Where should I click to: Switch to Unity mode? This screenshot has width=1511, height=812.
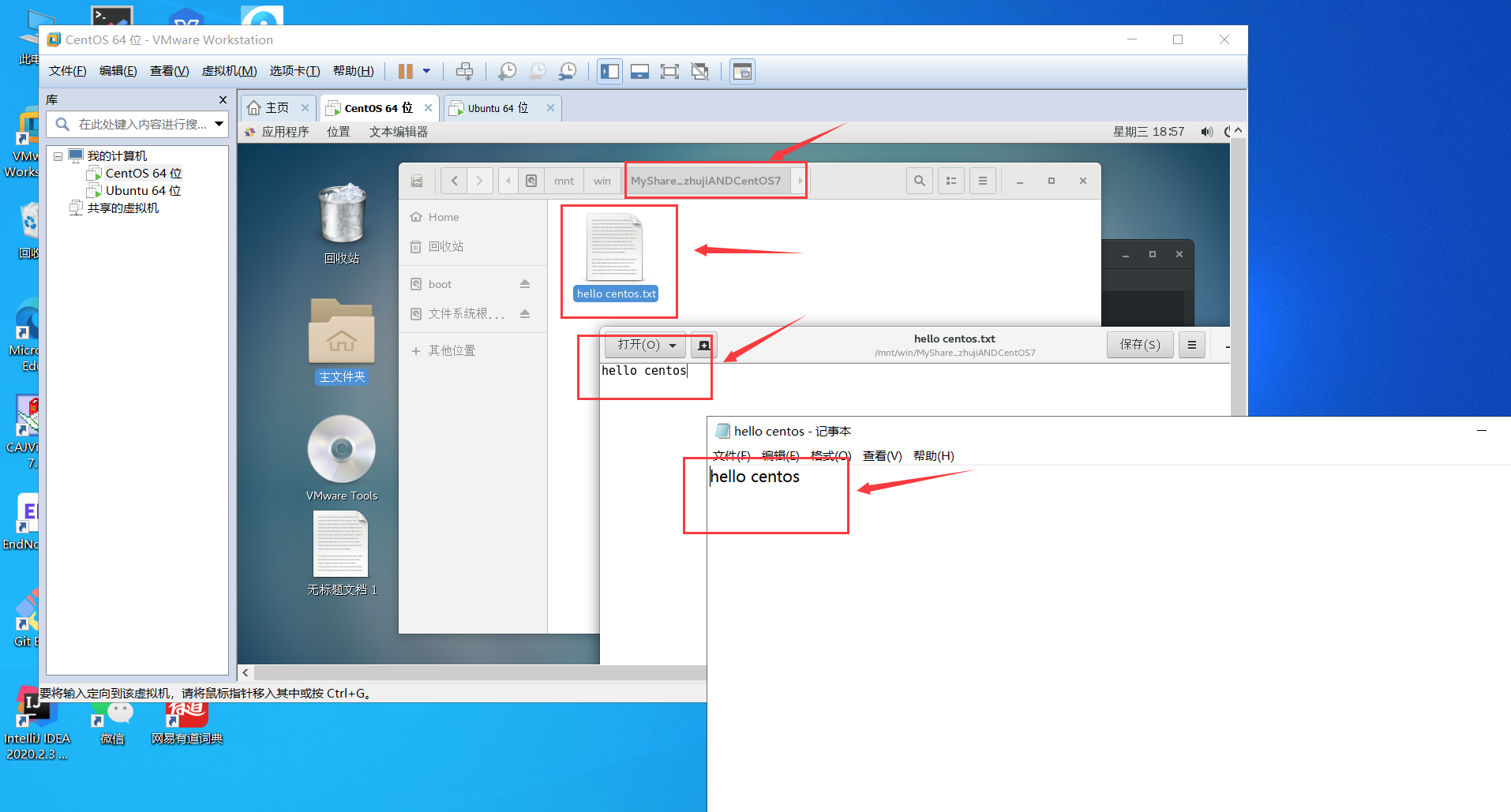click(700, 71)
